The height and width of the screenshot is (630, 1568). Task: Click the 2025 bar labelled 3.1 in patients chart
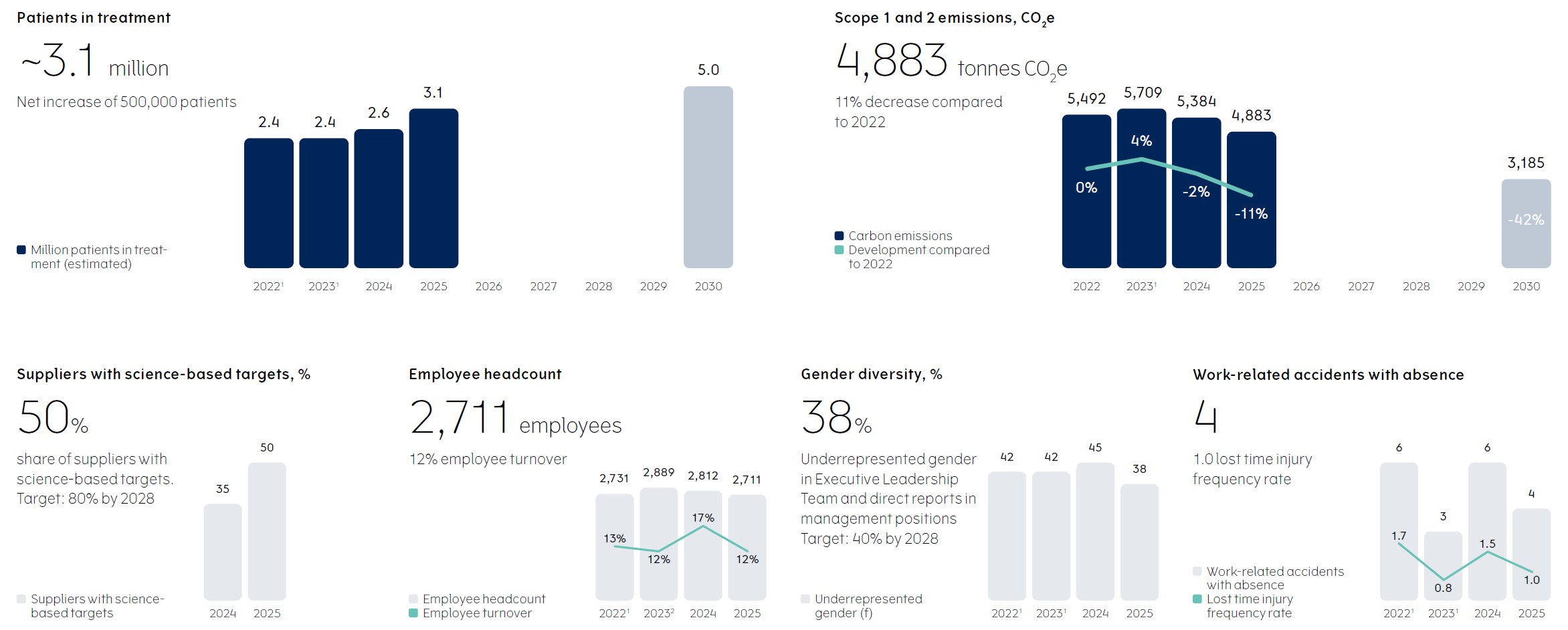click(x=433, y=189)
